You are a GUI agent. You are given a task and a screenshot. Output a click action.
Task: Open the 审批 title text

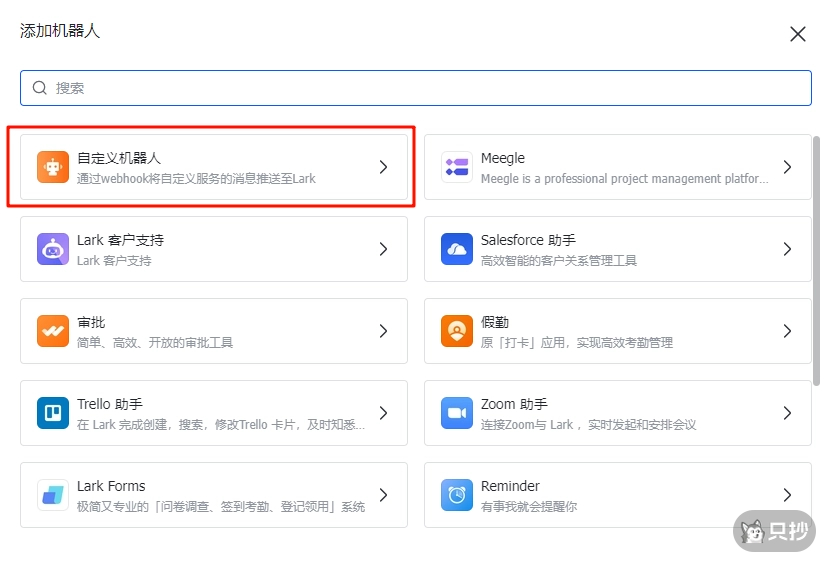pyautogui.click(x=91, y=322)
